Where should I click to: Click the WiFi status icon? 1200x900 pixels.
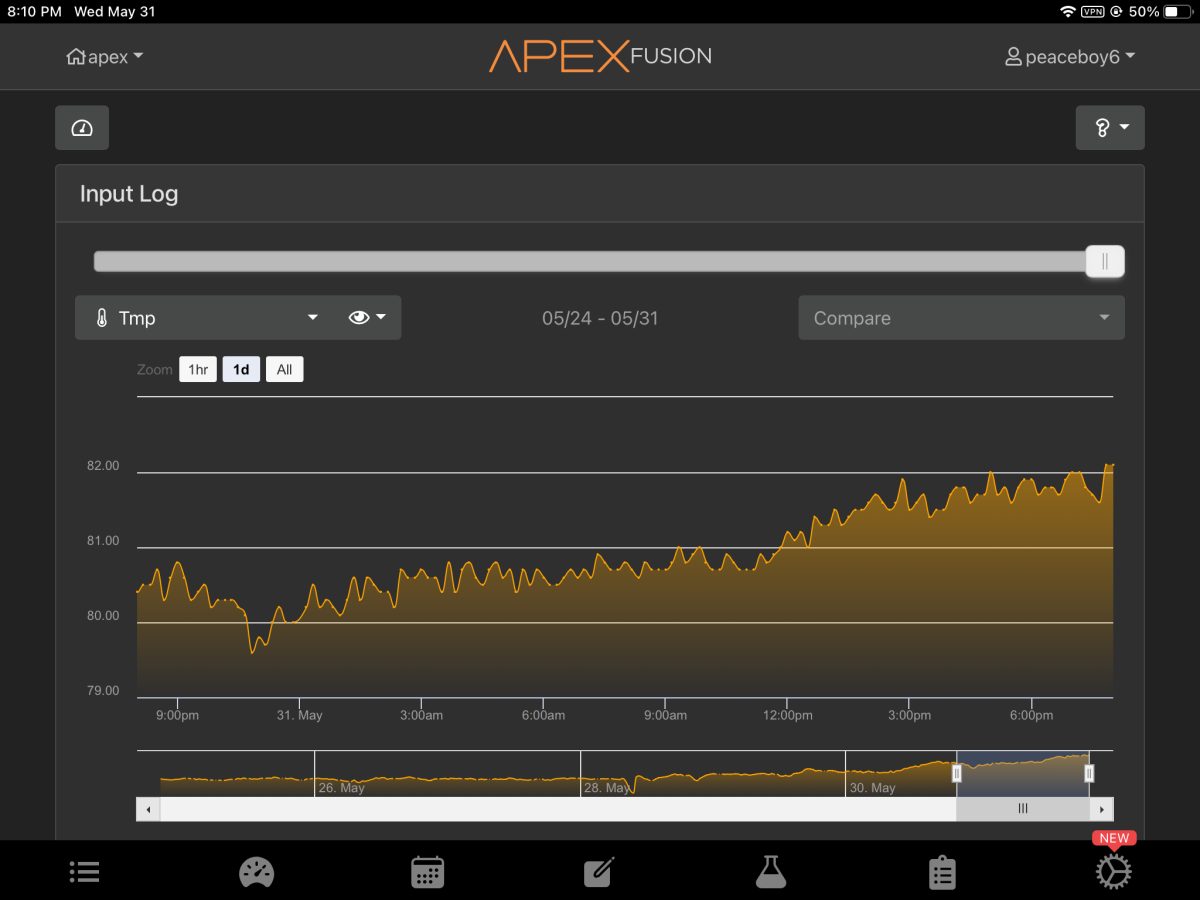tap(1068, 12)
